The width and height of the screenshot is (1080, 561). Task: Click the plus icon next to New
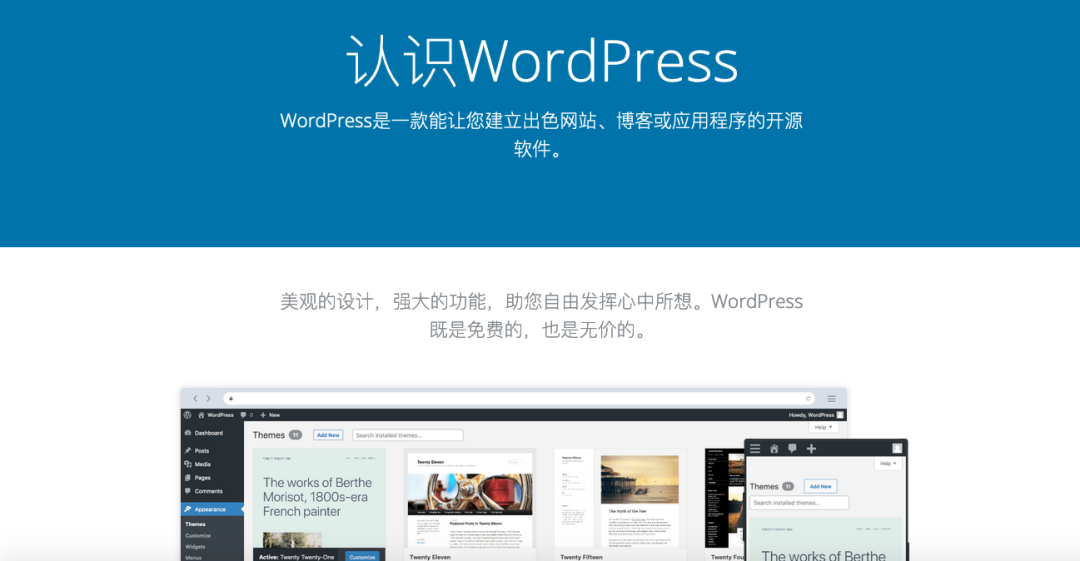pos(263,415)
